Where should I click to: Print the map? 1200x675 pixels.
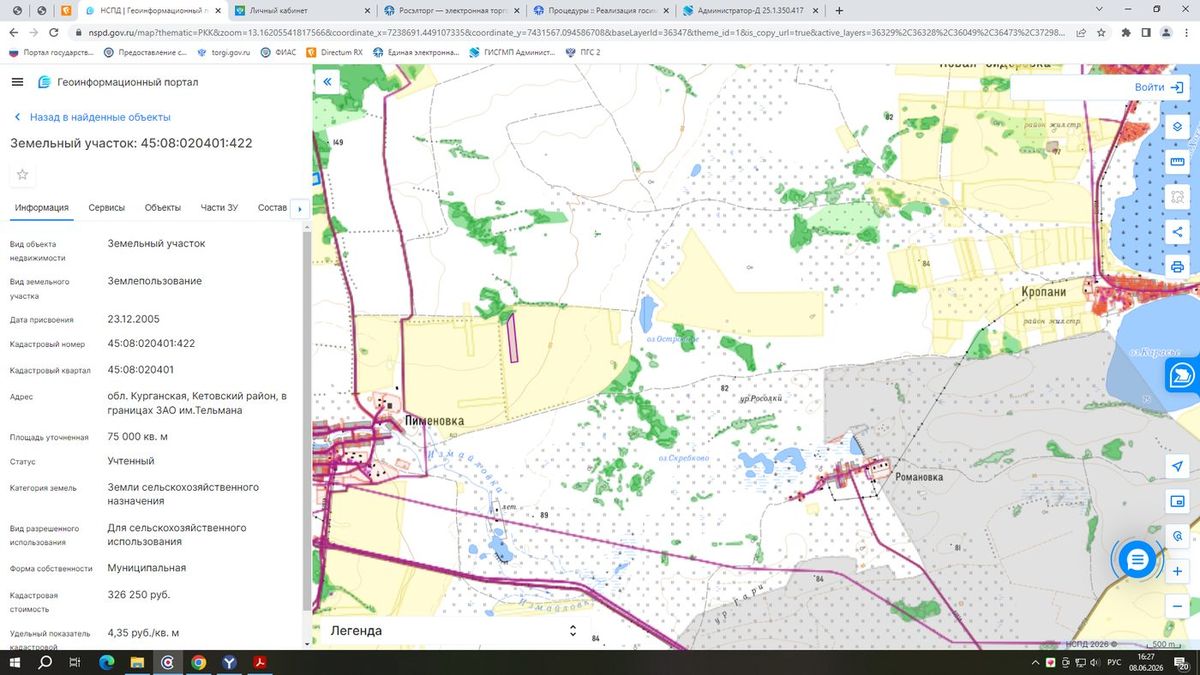tap(1177, 267)
